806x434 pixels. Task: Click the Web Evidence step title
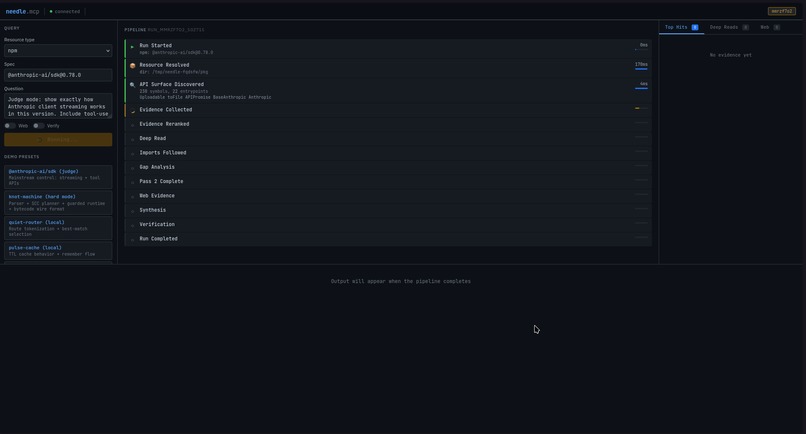coord(157,196)
